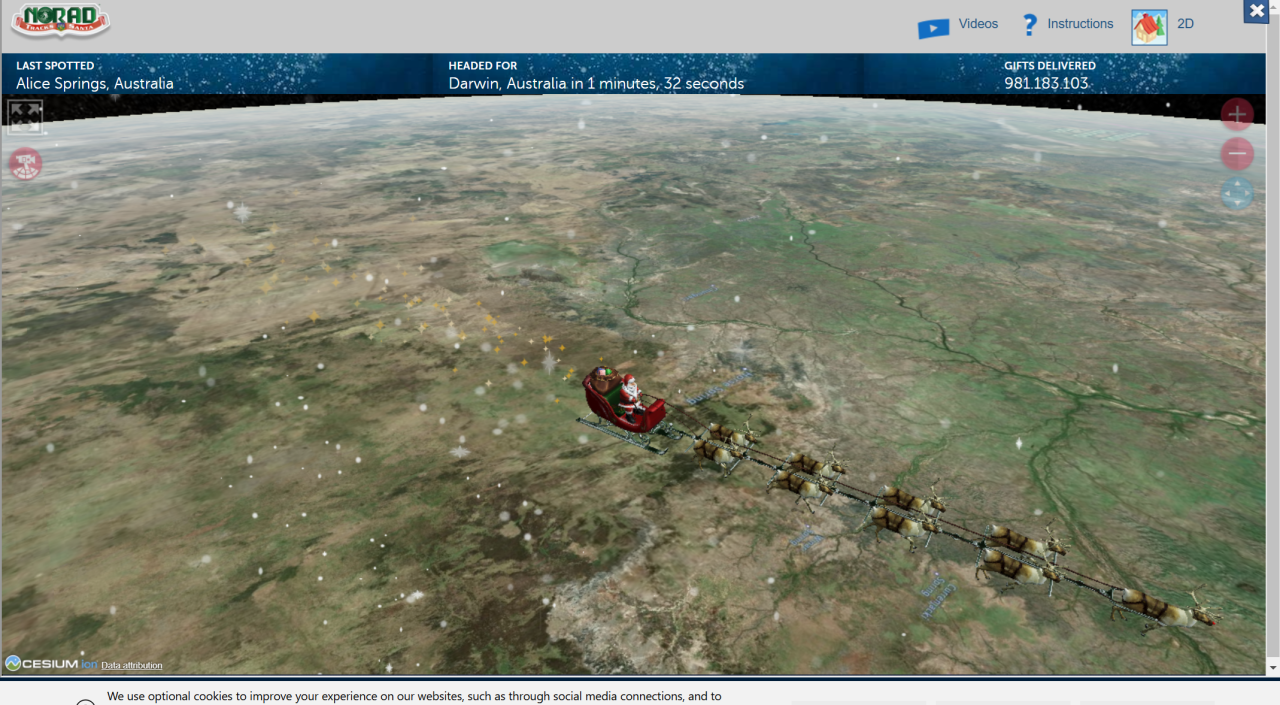
Task: Click the Gifts Delivered counter
Action: point(1046,83)
